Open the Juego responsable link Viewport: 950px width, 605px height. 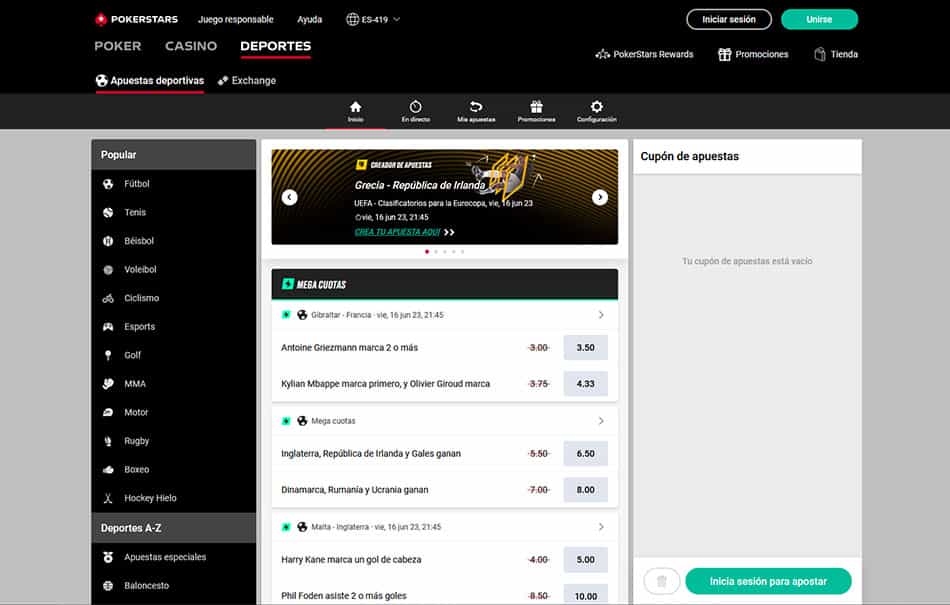(x=236, y=19)
